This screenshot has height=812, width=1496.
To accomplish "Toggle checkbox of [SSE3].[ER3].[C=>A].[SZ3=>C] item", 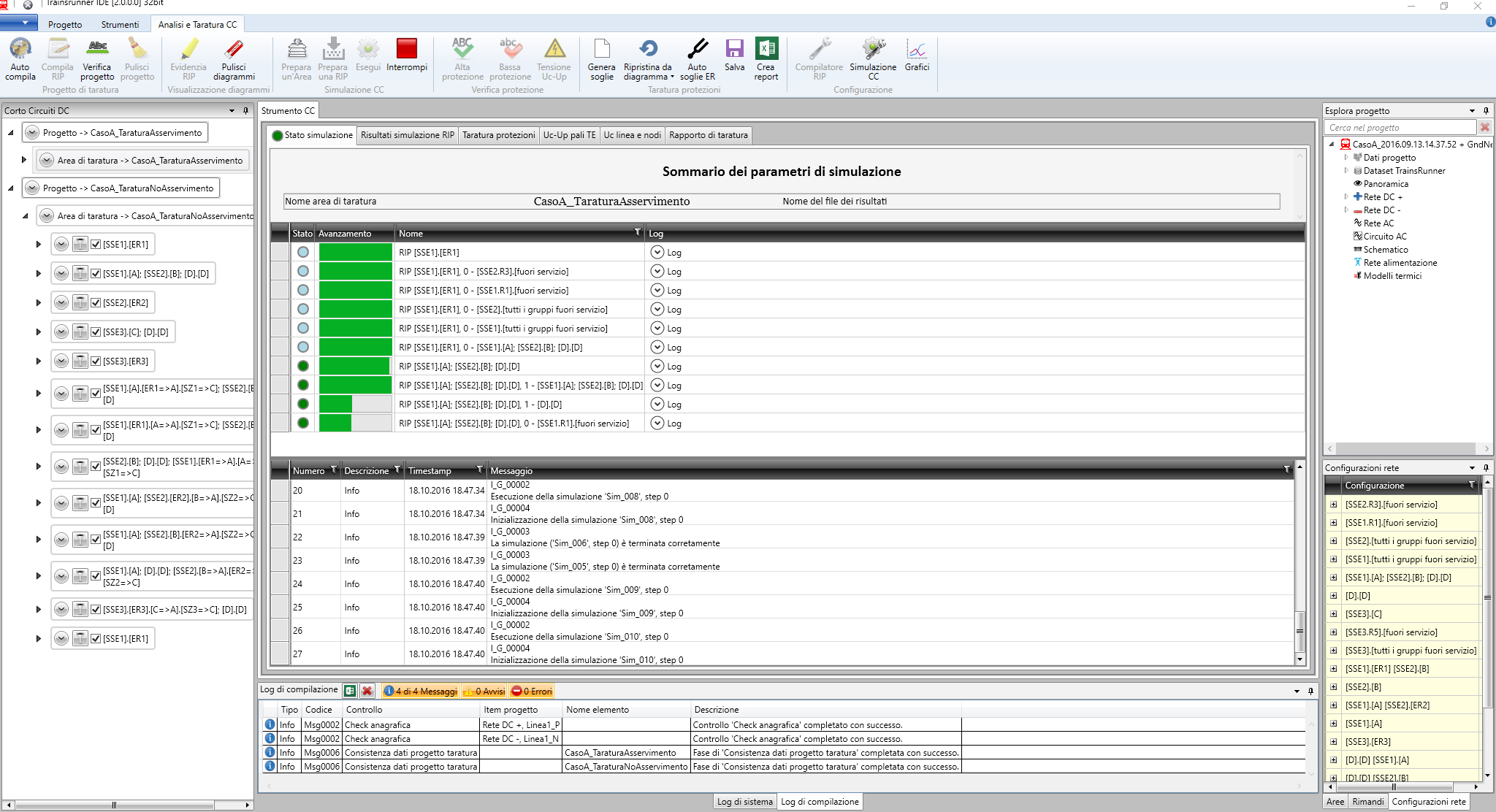I will 96,609.
